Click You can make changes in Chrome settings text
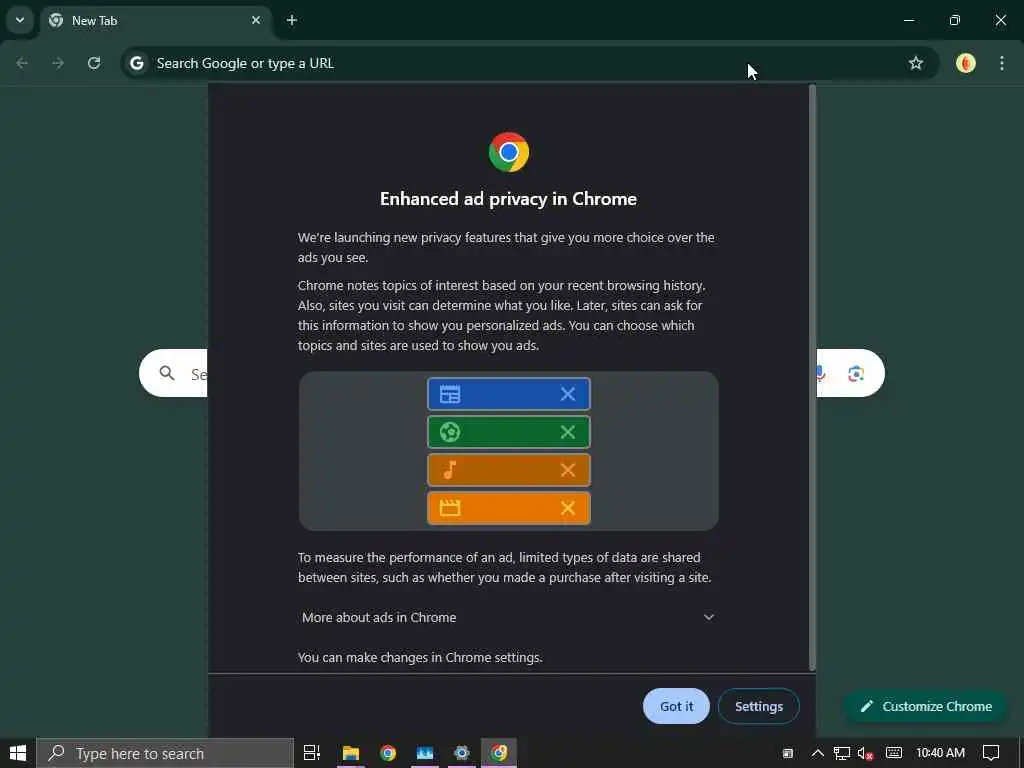 pyautogui.click(x=420, y=657)
